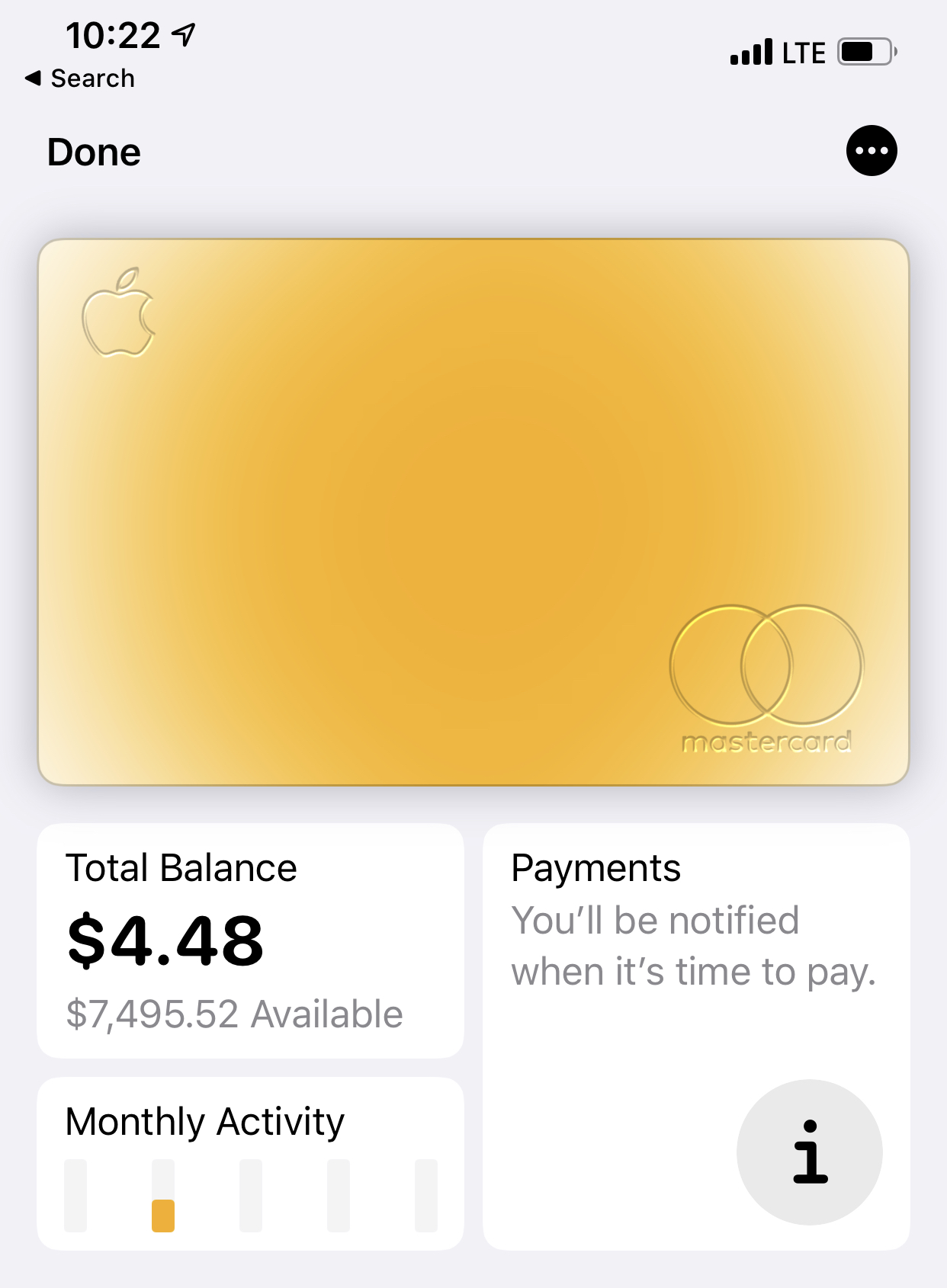The image size is (947, 1288).
Task: Select the orange bar in Monthly Activity
Action: coord(163,1216)
